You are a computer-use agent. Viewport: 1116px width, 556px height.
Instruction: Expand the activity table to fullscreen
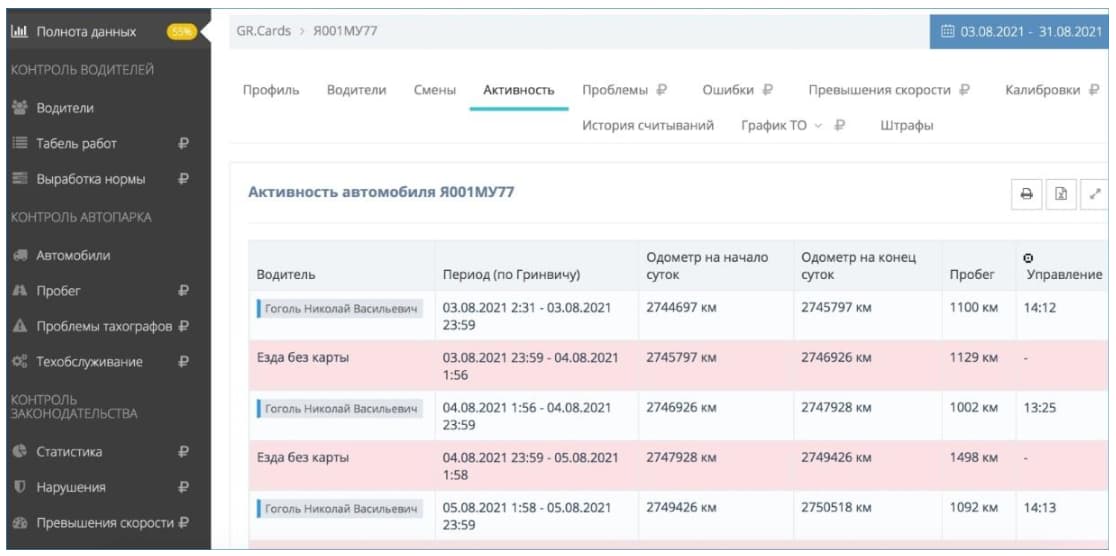coord(1095,194)
